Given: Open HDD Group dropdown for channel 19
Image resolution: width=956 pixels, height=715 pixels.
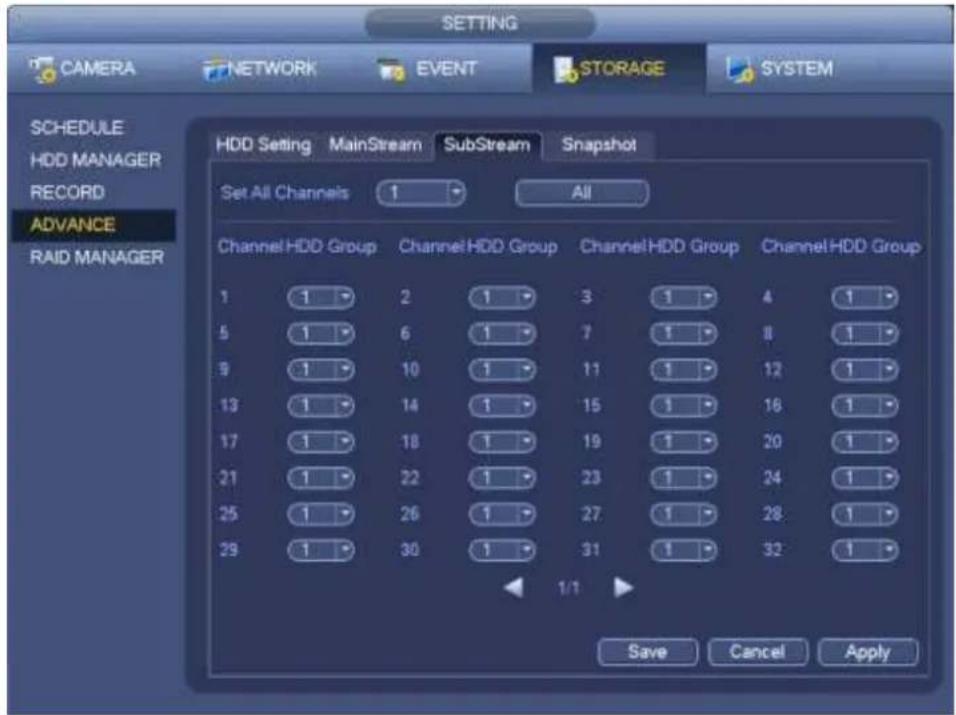Looking at the screenshot, I should (x=683, y=442).
